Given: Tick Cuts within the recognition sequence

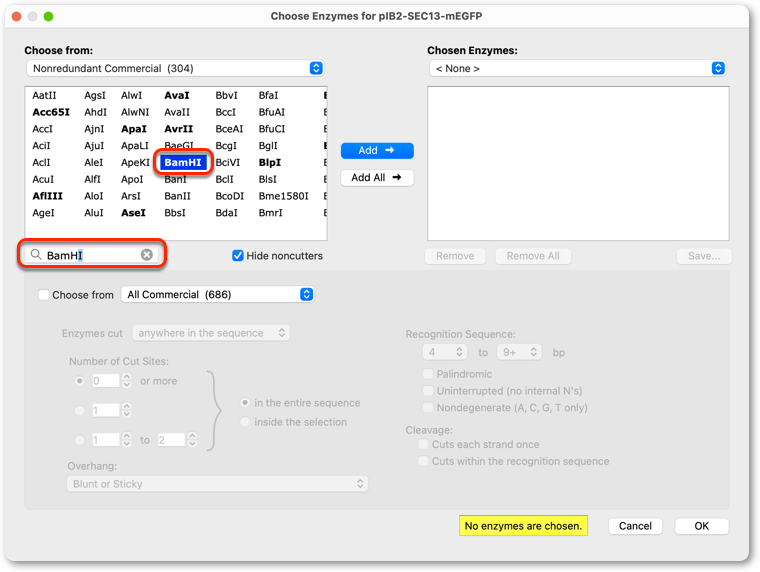Looking at the screenshot, I should (x=423, y=461).
